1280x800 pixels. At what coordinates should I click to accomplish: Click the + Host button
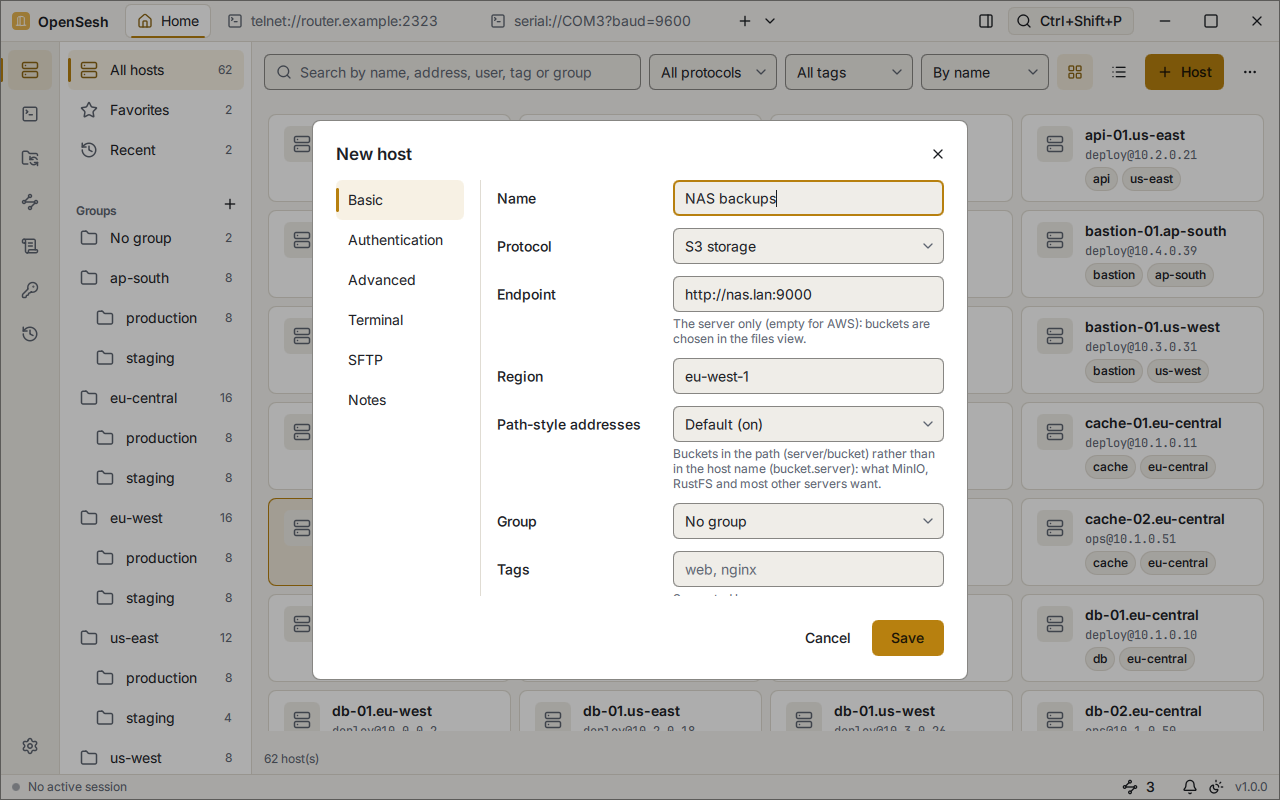1184,72
